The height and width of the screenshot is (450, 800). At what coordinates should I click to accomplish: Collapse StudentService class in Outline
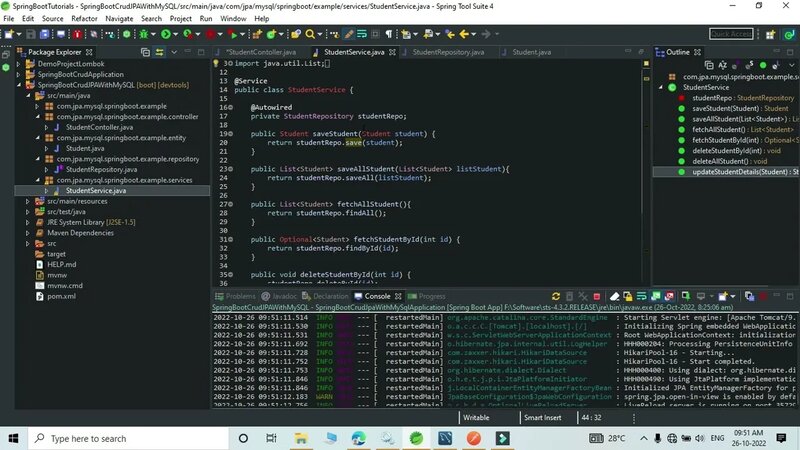coord(661,87)
